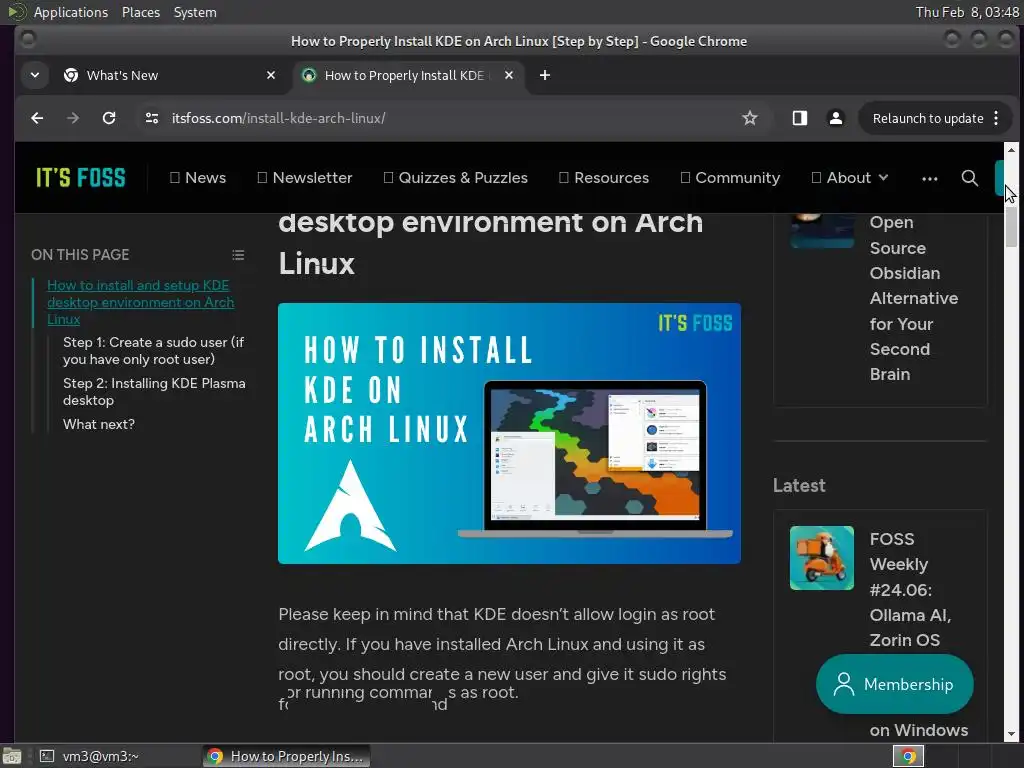Jump to Step 2: Installing KDE Plasma desktop

pyautogui.click(x=154, y=392)
